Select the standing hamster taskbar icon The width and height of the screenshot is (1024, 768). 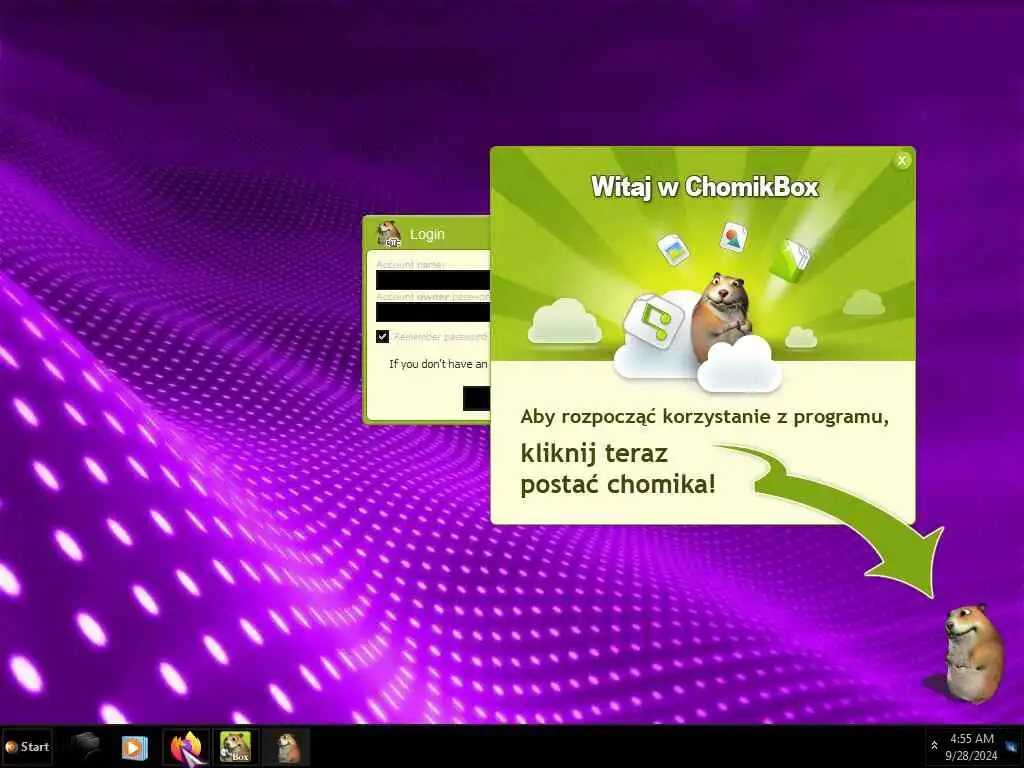click(x=286, y=747)
